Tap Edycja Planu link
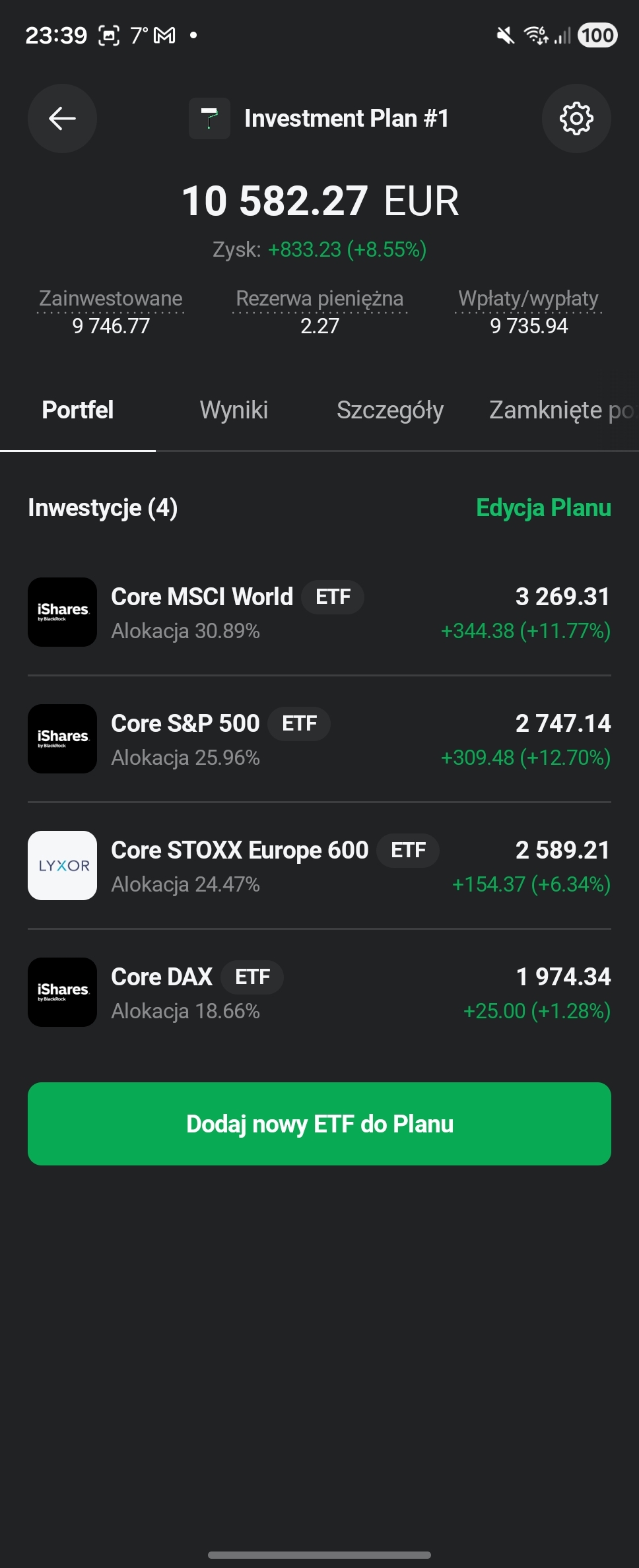Viewport: 639px width, 1568px height. 543,508
